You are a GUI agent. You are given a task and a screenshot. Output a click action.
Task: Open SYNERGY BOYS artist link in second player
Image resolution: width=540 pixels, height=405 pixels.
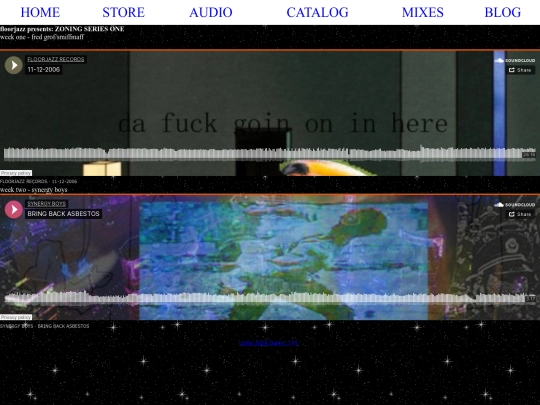pos(46,204)
